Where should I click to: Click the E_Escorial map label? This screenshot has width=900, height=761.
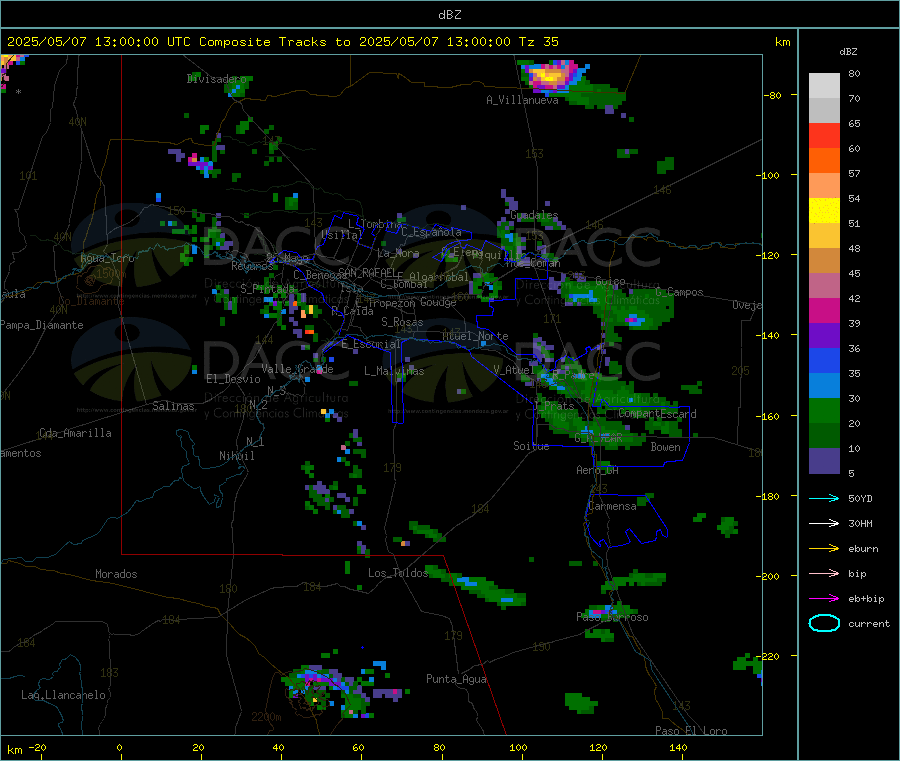(371, 344)
